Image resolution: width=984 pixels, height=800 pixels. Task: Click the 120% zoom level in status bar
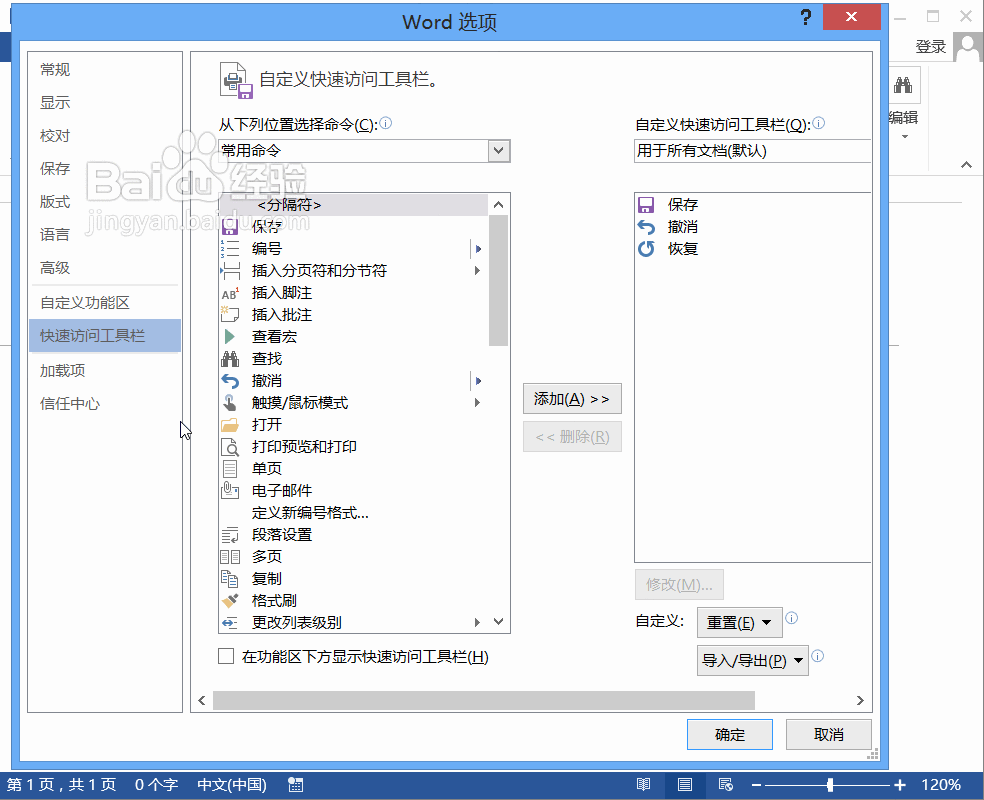coord(941,785)
